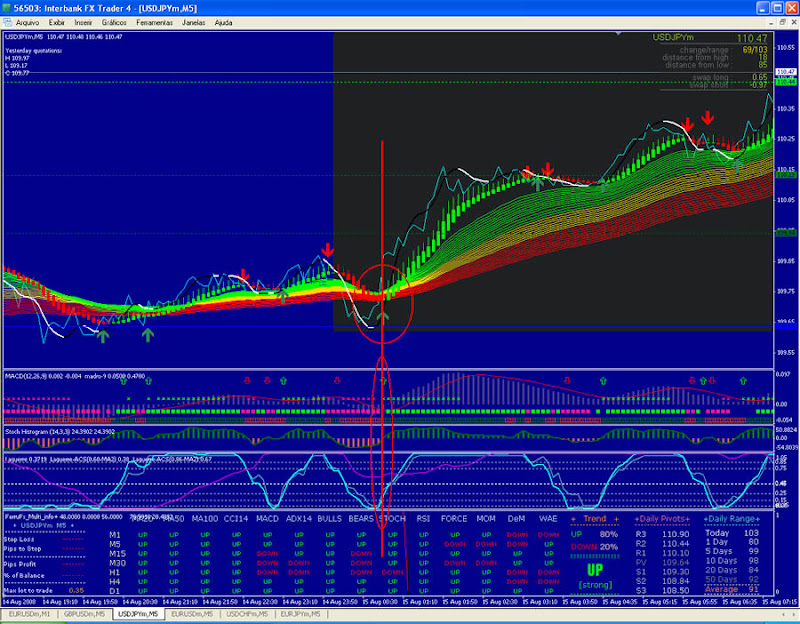Viewport: 800px width, 624px height.
Task: Click the H4 timeframe row label
Action: (115, 582)
